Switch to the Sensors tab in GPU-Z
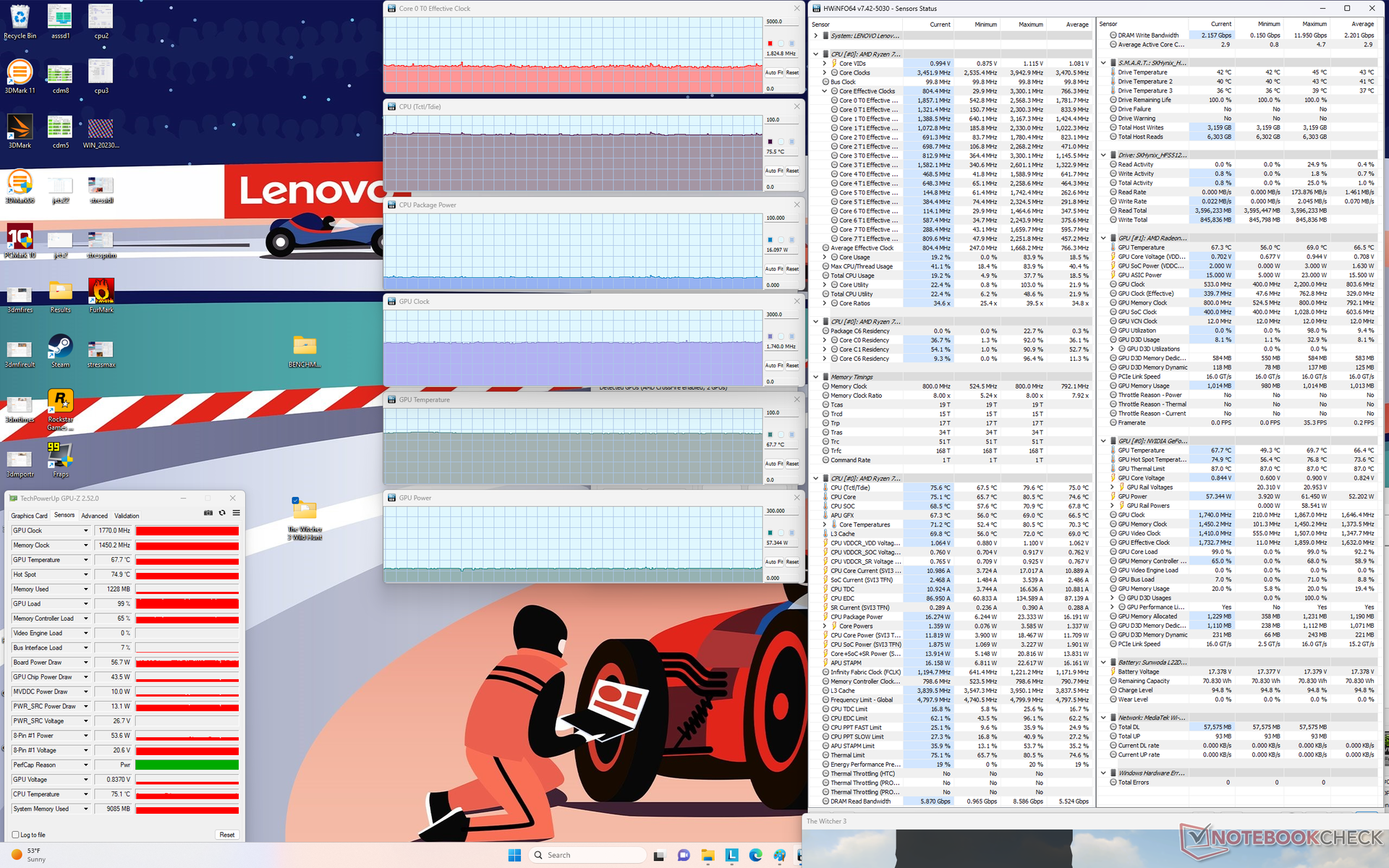The height and width of the screenshot is (868, 1389). coord(64,515)
